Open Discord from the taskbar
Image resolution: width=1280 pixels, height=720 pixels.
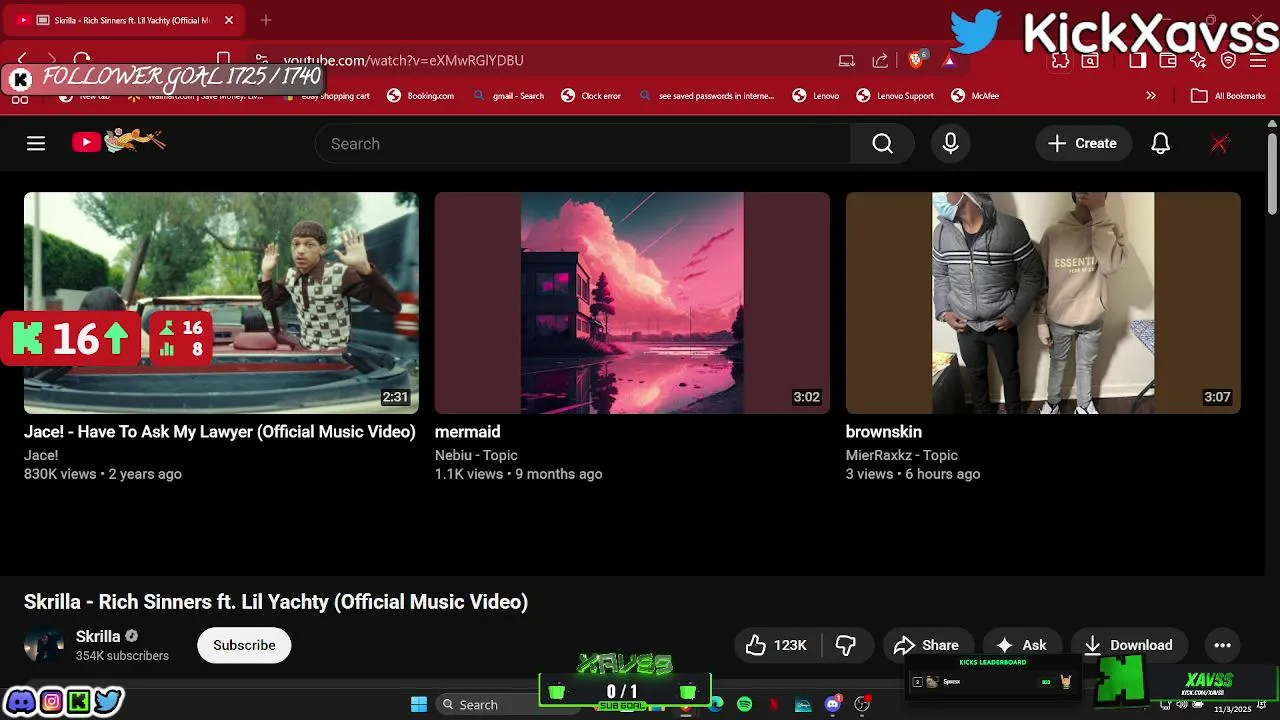[x=832, y=704]
